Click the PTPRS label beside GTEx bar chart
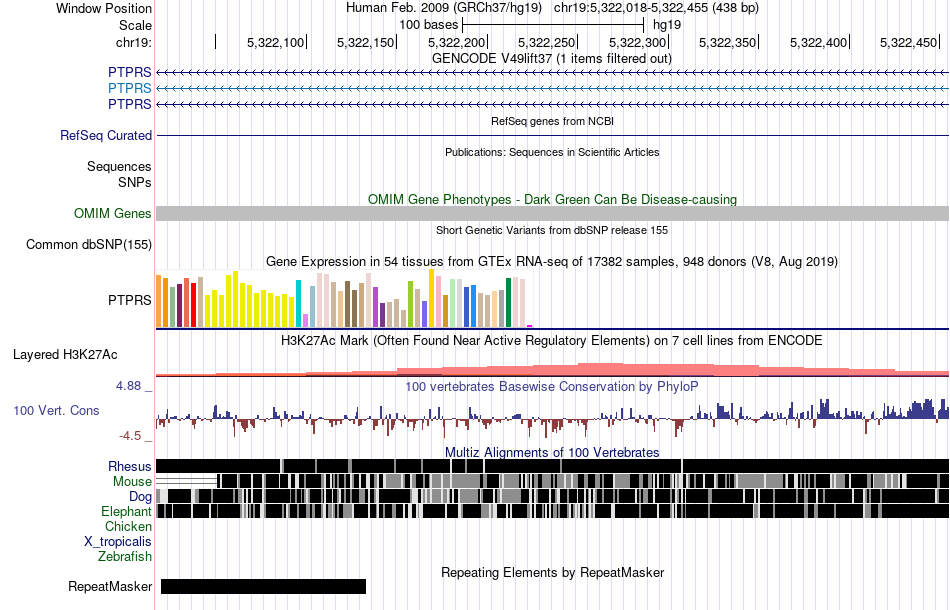The image size is (950, 610). coord(130,300)
